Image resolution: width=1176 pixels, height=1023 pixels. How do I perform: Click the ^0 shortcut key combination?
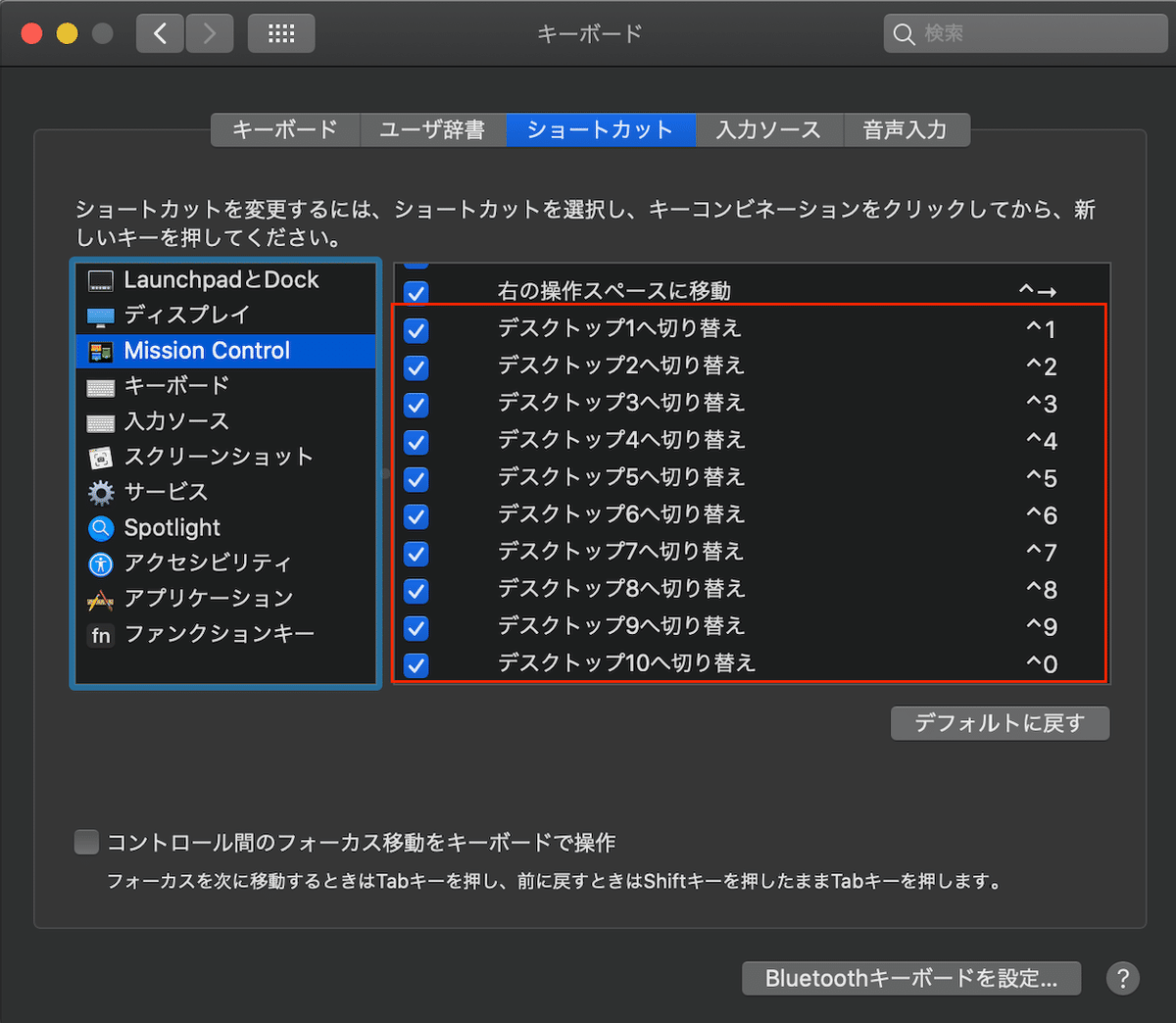point(1041,664)
